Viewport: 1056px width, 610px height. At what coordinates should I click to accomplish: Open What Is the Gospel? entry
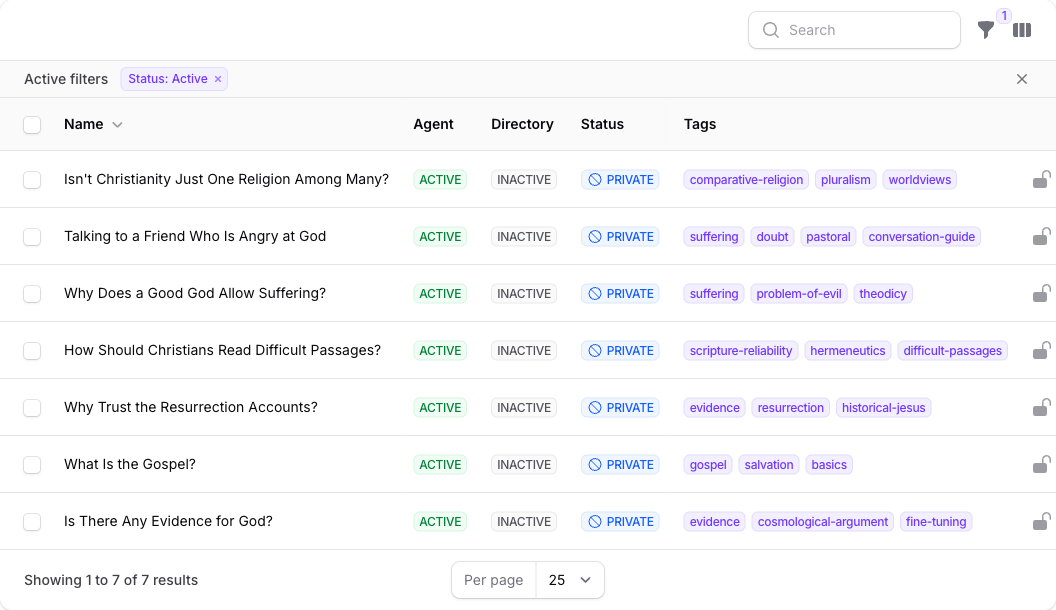pos(129,464)
